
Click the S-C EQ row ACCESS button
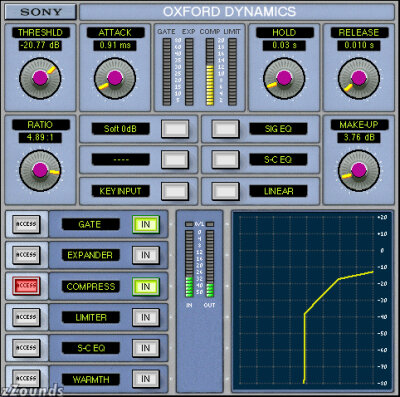[26, 348]
